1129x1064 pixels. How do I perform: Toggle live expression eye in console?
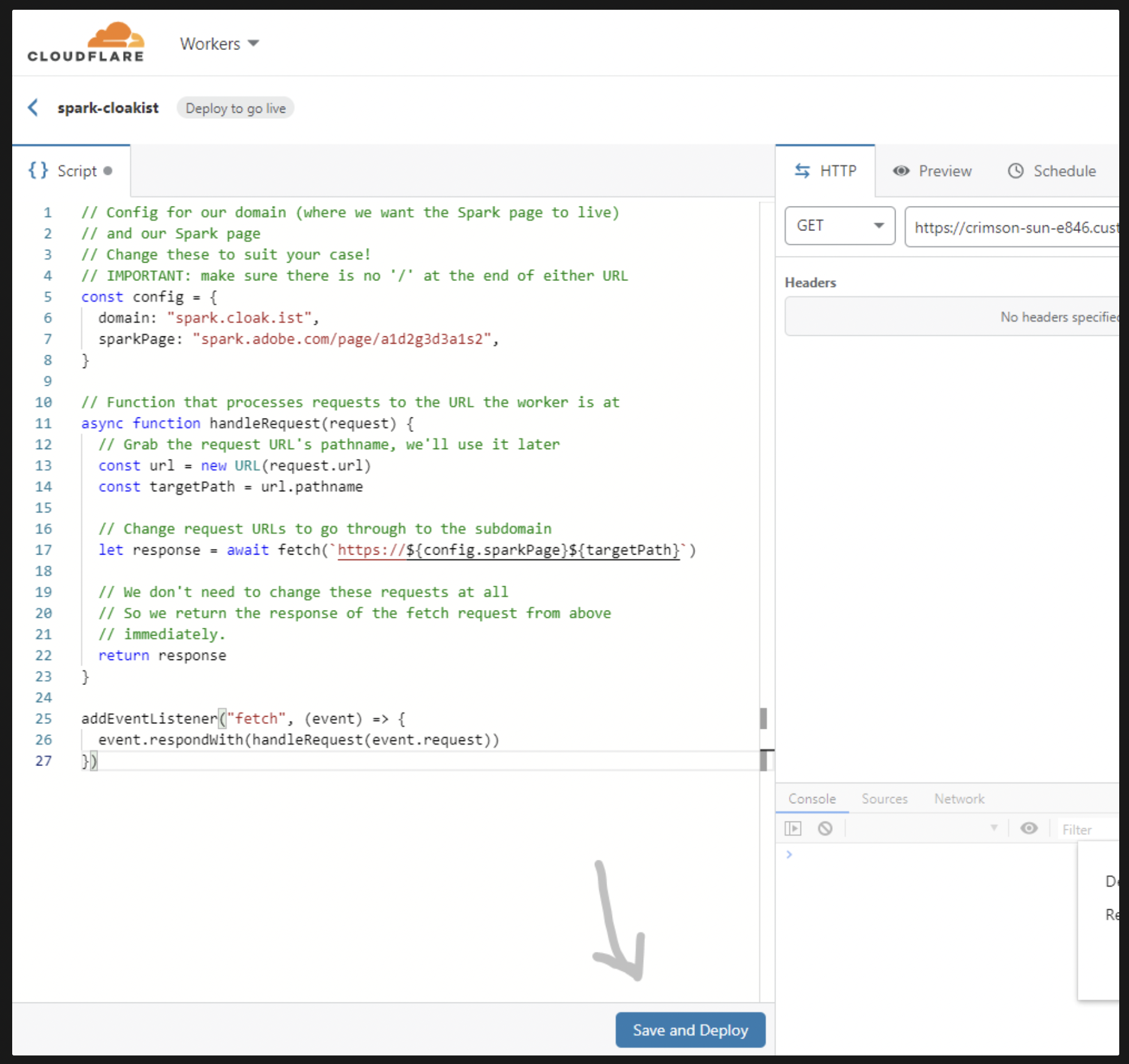[x=1029, y=829]
